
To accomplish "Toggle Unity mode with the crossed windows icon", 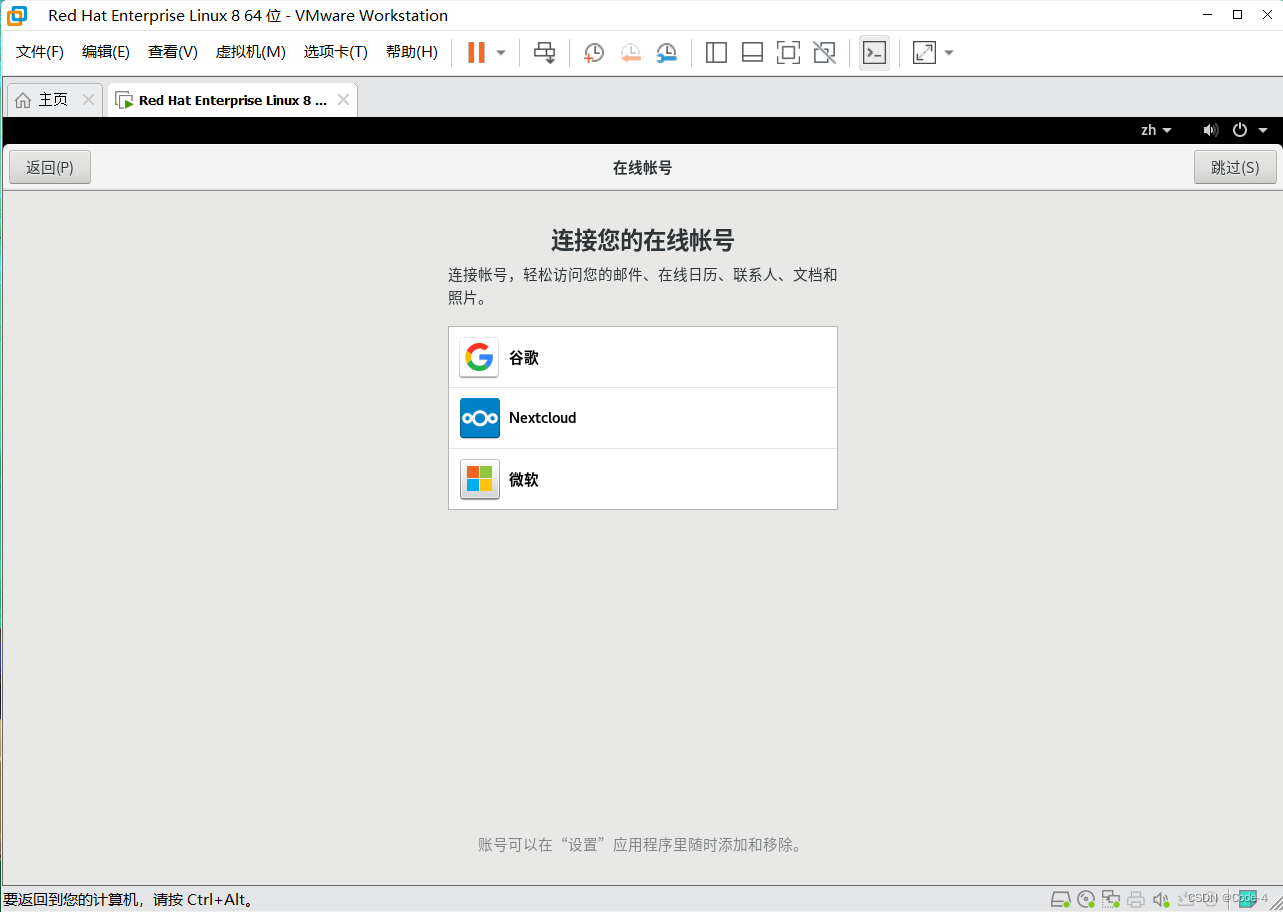I will coord(824,52).
